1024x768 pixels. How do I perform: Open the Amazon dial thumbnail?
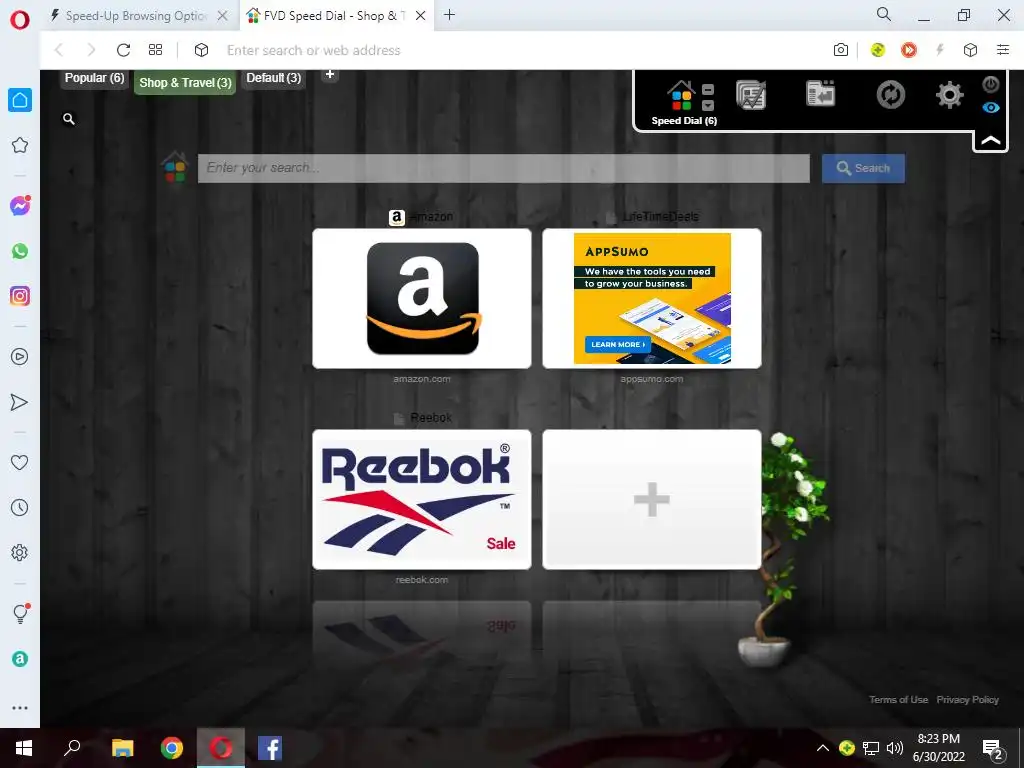[x=422, y=298]
